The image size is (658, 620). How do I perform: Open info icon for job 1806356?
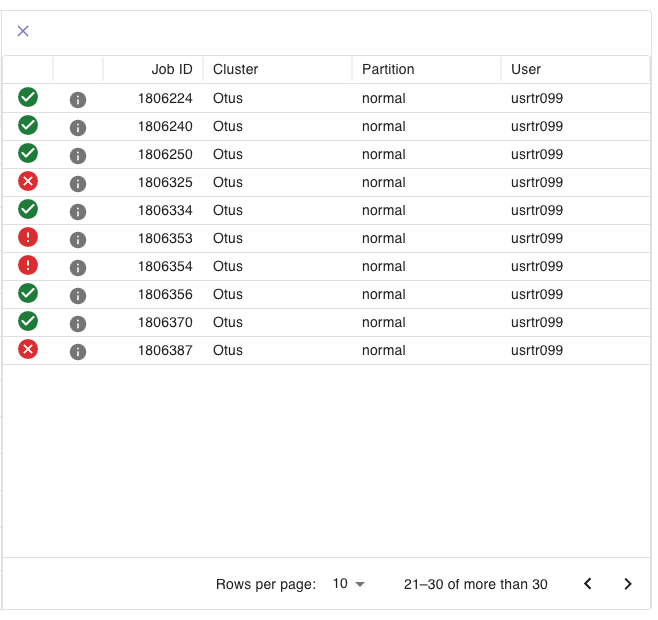[x=78, y=296]
